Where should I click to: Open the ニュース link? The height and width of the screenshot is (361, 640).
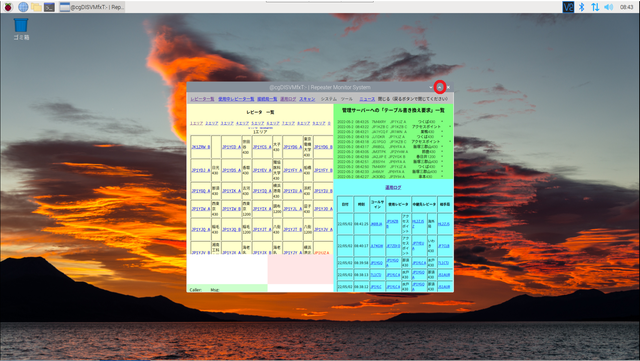[x=367, y=99]
